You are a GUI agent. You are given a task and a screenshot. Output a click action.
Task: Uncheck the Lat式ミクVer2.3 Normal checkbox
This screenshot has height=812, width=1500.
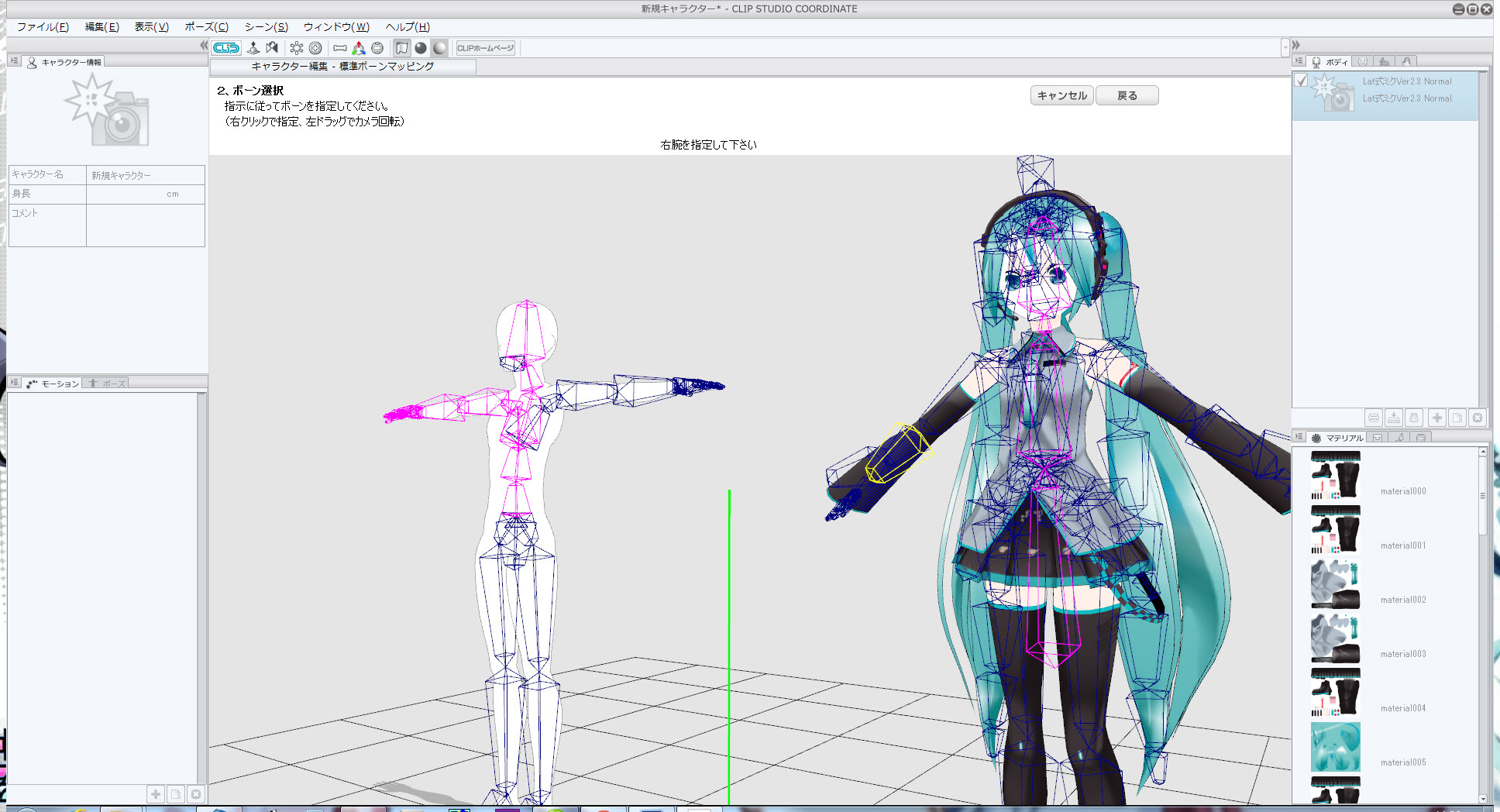[1302, 80]
